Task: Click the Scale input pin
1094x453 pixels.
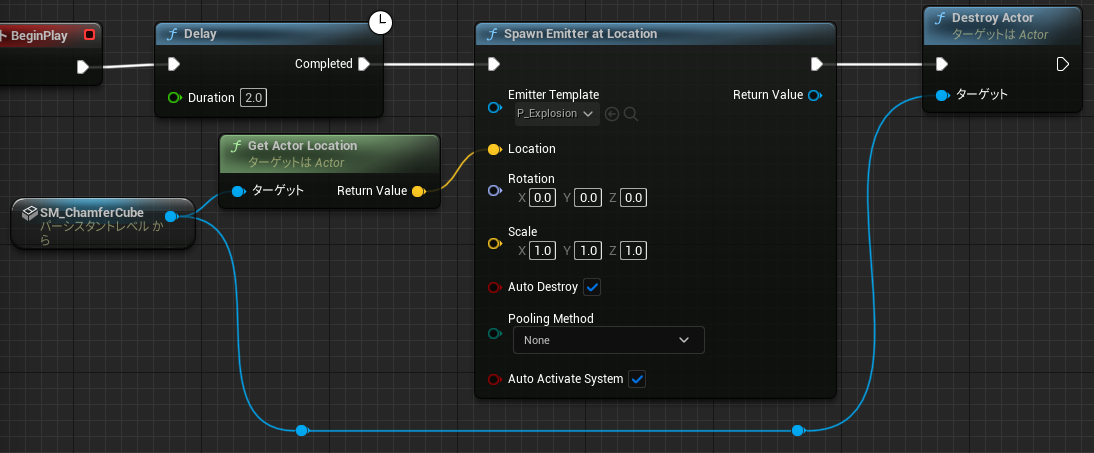Action: [495, 244]
